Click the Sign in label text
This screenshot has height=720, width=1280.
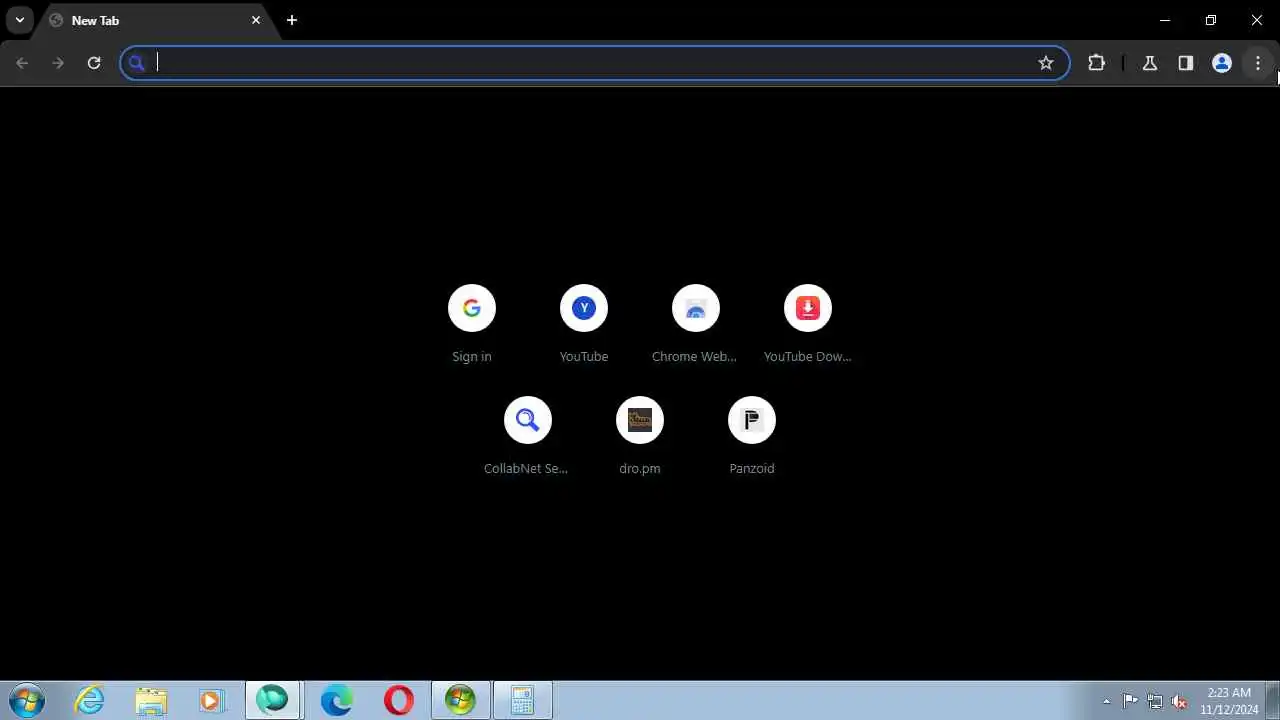pyautogui.click(x=472, y=357)
